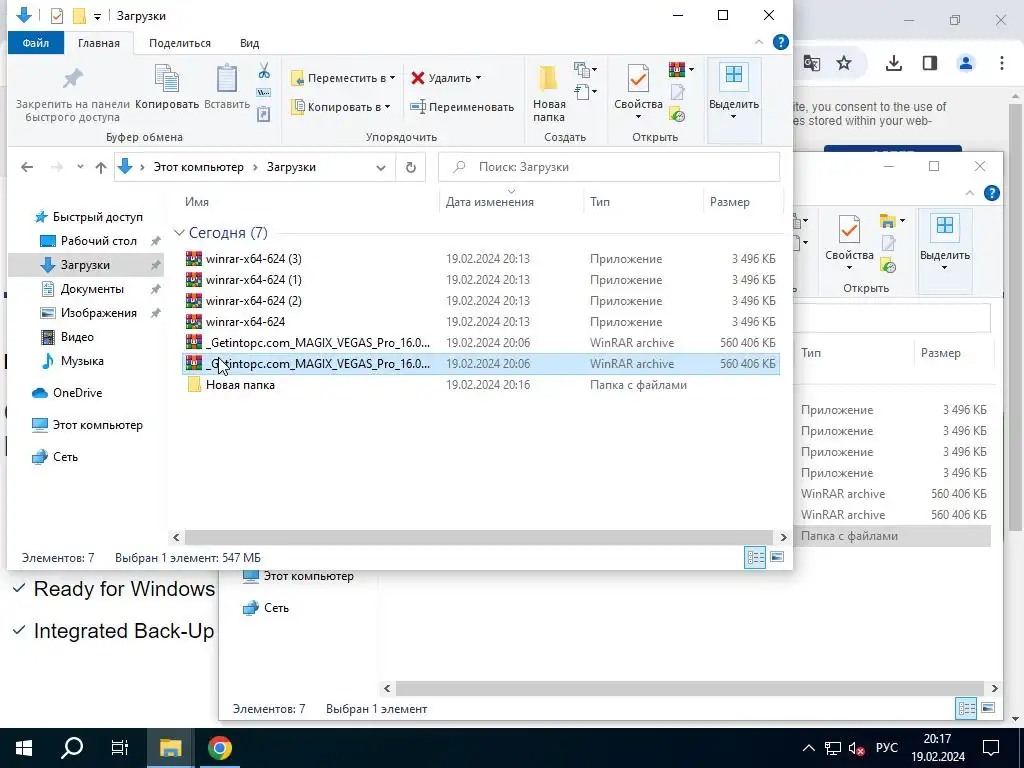
Task: Sort by the front window's Size column header
Action: pos(729,202)
